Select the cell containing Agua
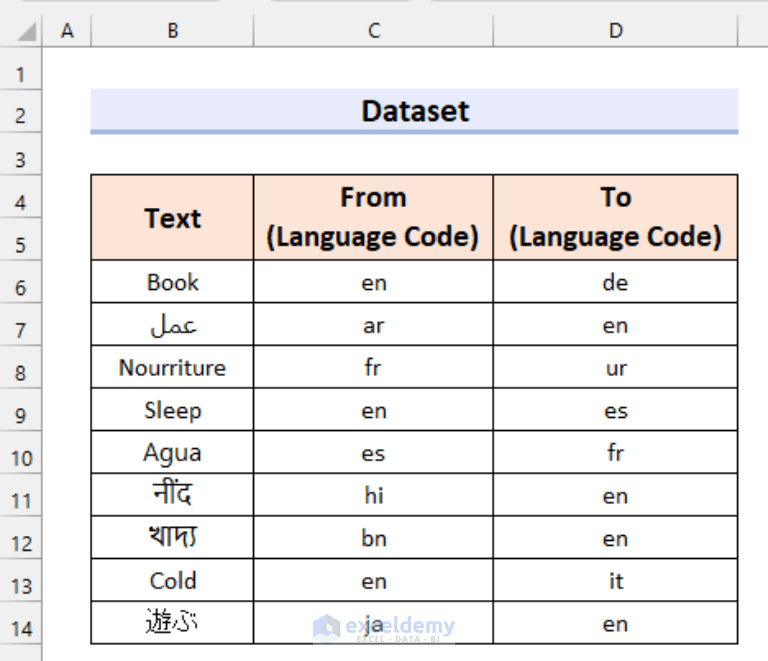The height and width of the screenshot is (661, 768). pos(172,452)
